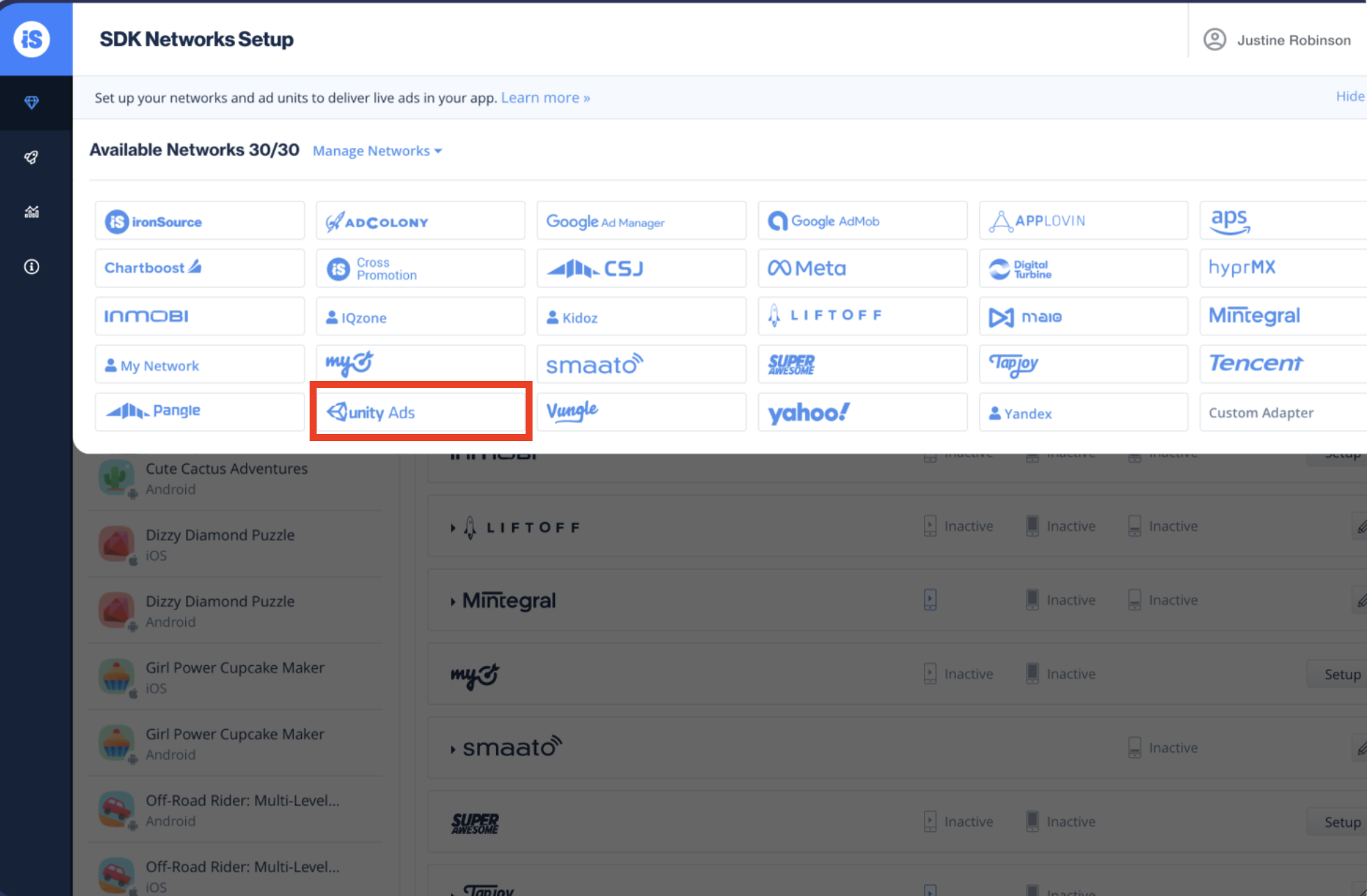The image size is (1367, 896).
Task: Open the diamond icon in sidebar
Action: [x=31, y=103]
